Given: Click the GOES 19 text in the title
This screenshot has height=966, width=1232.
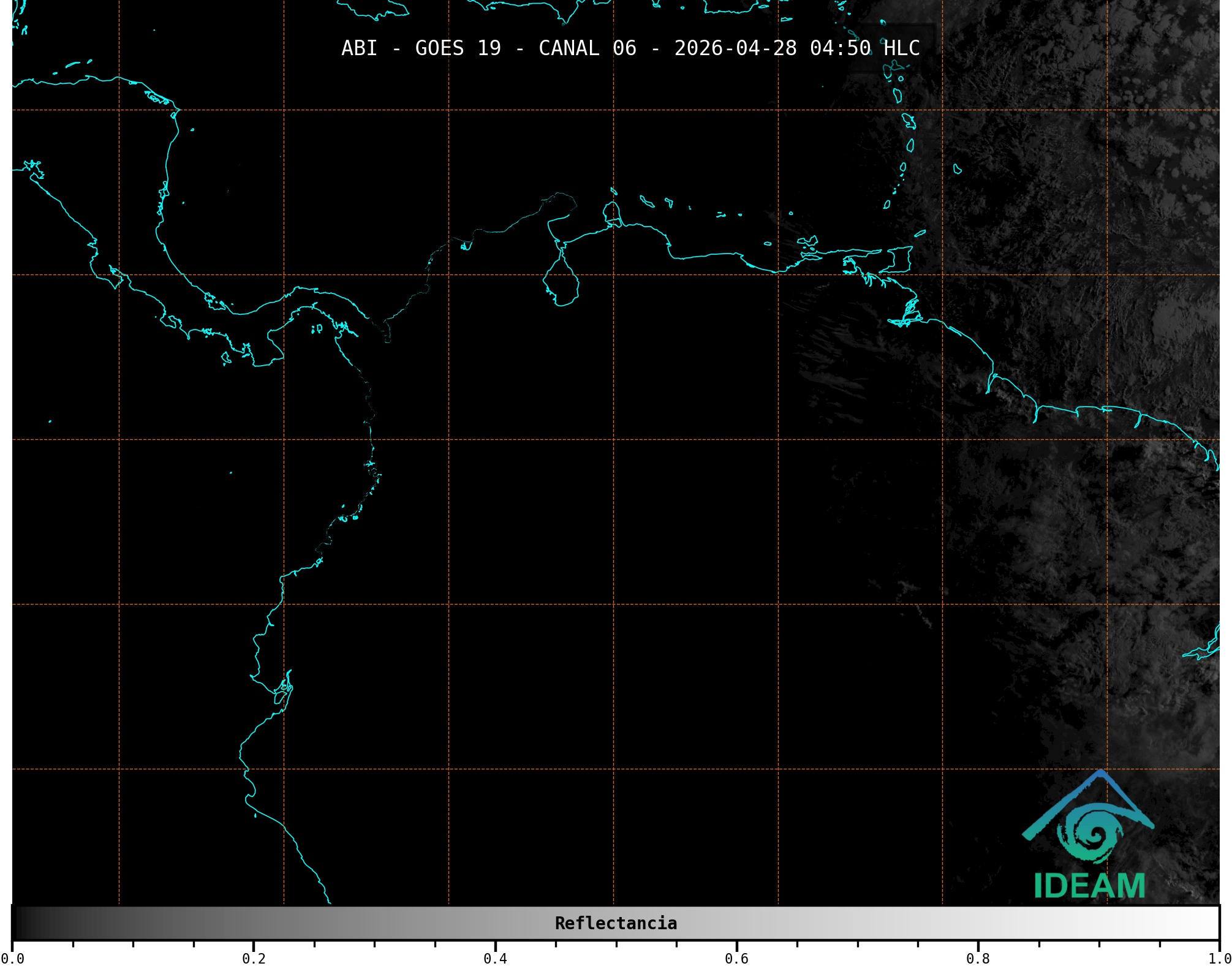Looking at the screenshot, I should pyautogui.click(x=458, y=48).
